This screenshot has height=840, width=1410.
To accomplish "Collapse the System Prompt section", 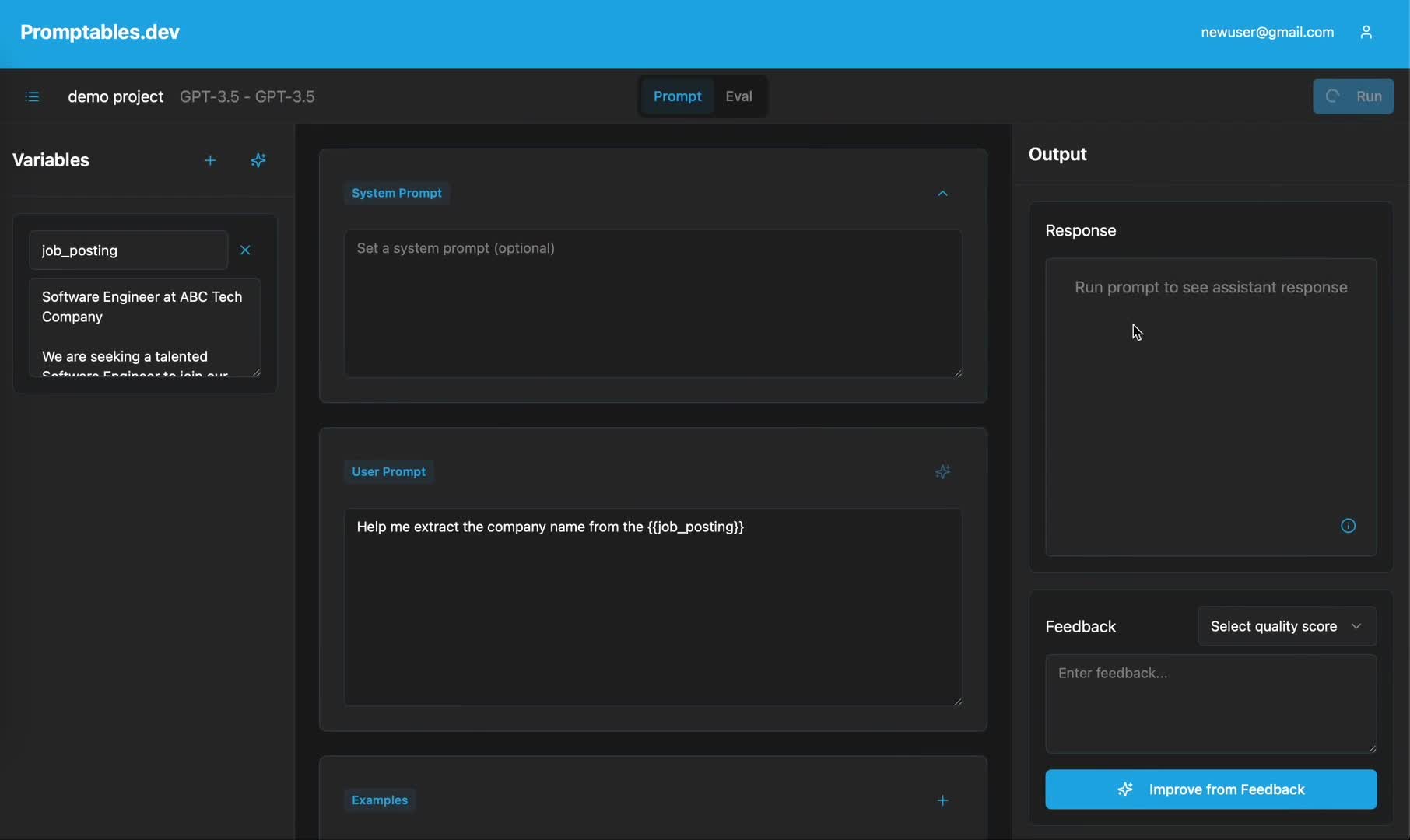I will pyautogui.click(x=942, y=193).
